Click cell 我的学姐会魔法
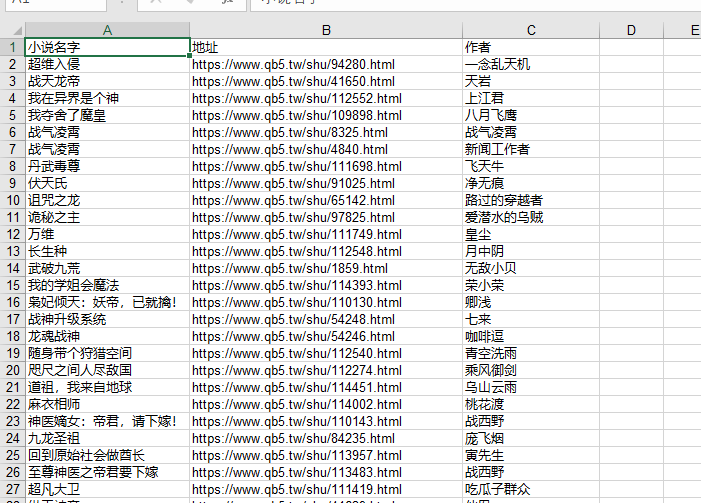The width and height of the screenshot is (701, 503). pyautogui.click(x=108, y=285)
